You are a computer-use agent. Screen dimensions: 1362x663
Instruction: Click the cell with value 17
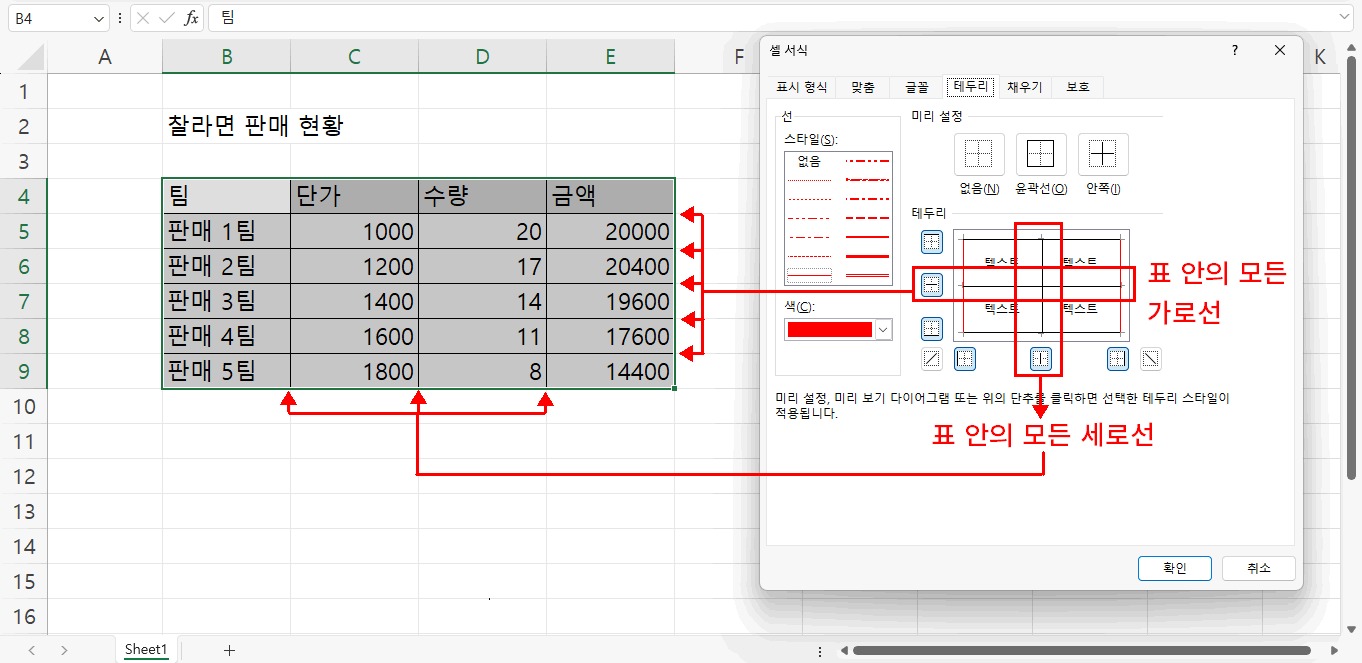(x=483, y=266)
